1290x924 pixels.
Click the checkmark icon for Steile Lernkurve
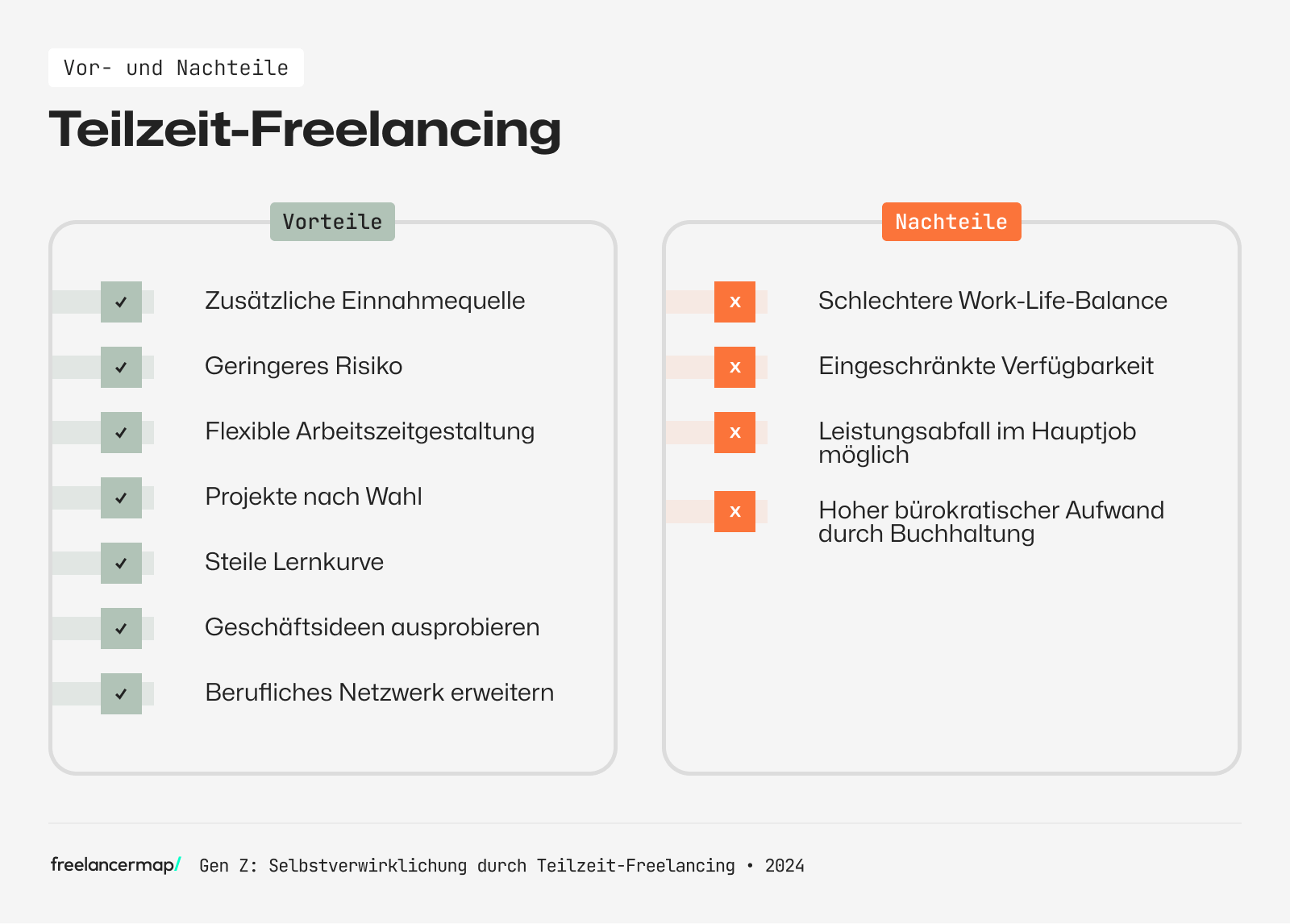[x=121, y=564]
